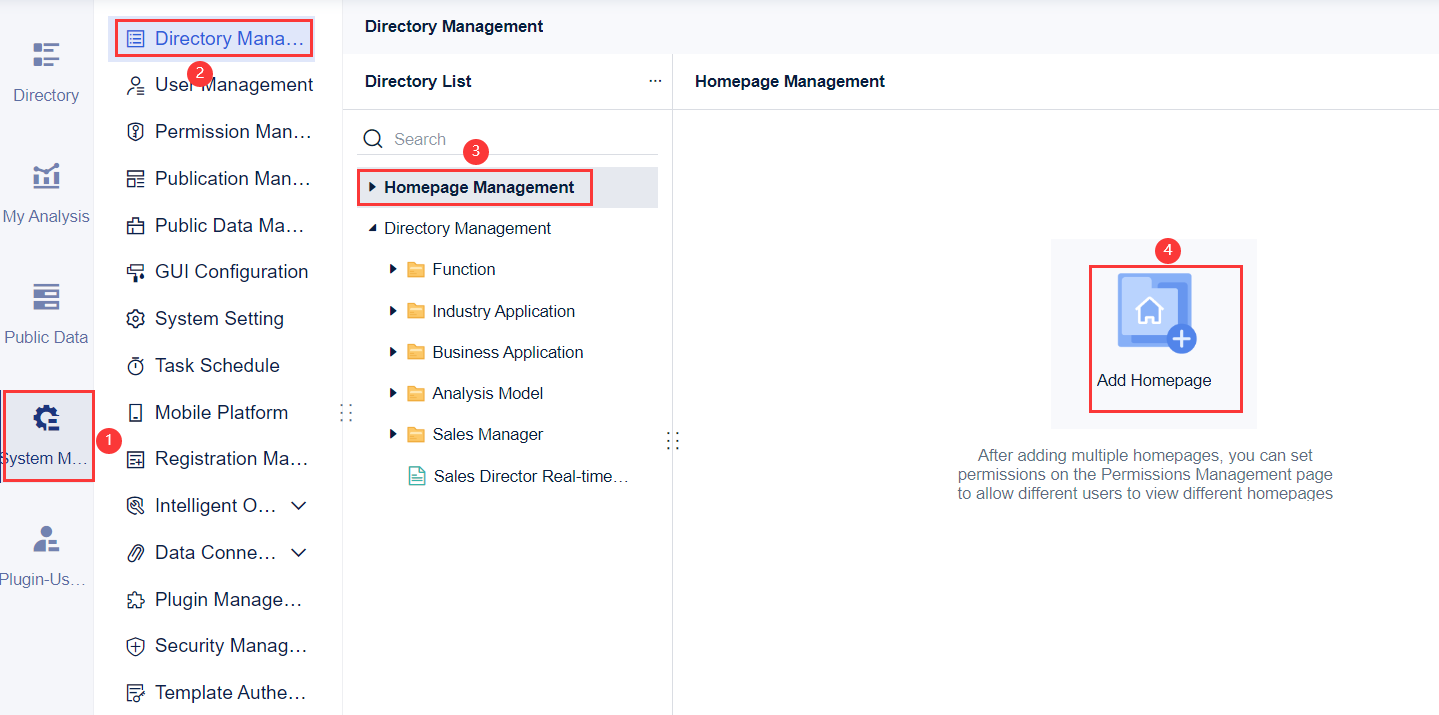
Task: Select the GUI Configuration menu item
Action: [231, 272]
